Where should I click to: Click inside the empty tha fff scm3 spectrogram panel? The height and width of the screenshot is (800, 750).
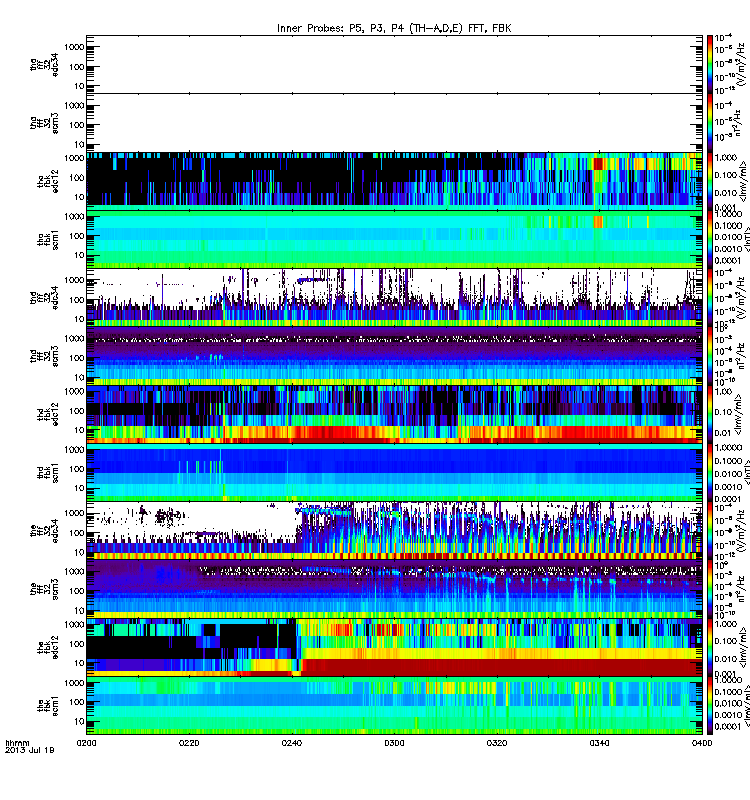coord(394,123)
